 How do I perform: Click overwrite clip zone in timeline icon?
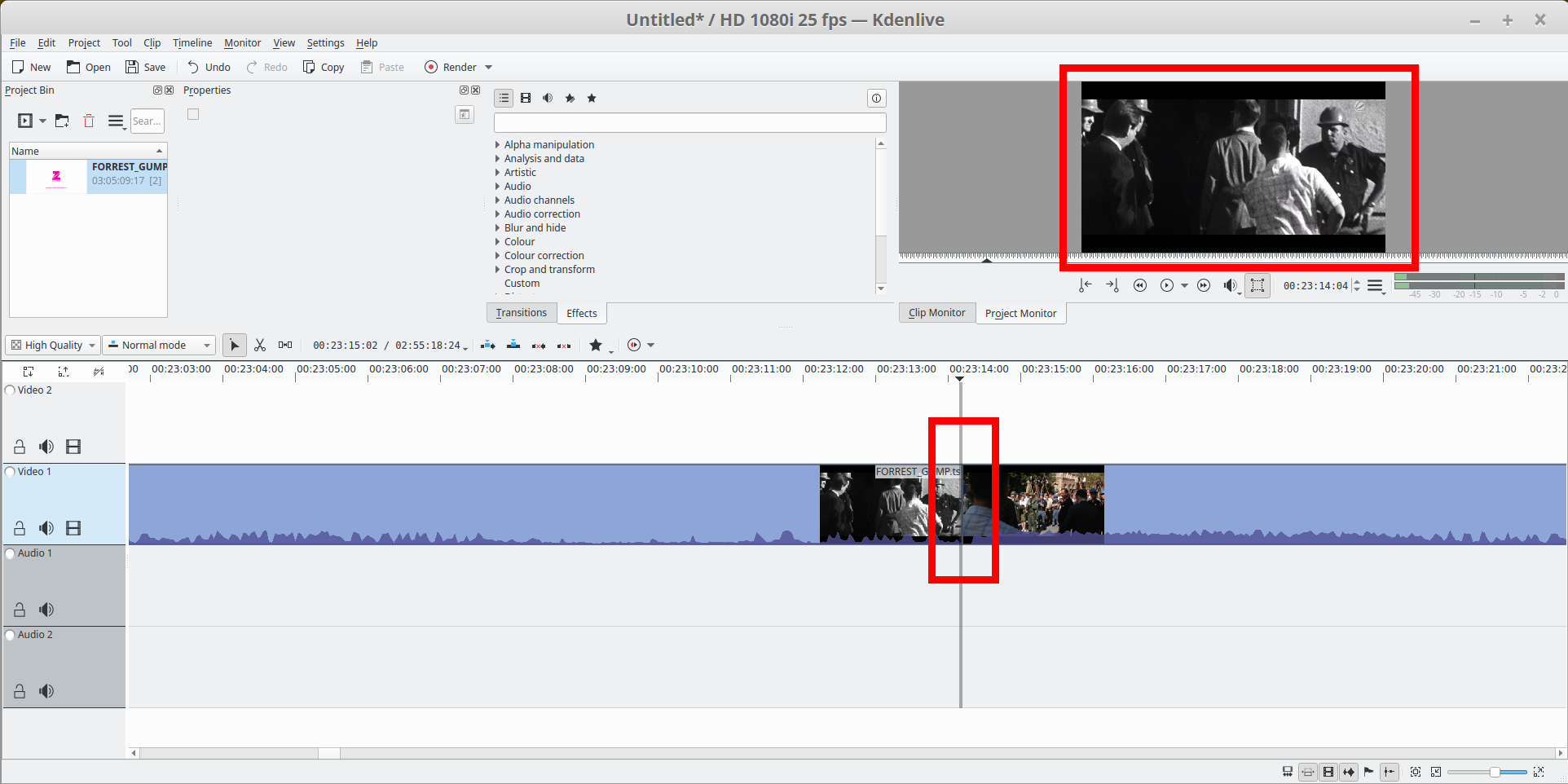click(x=513, y=346)
